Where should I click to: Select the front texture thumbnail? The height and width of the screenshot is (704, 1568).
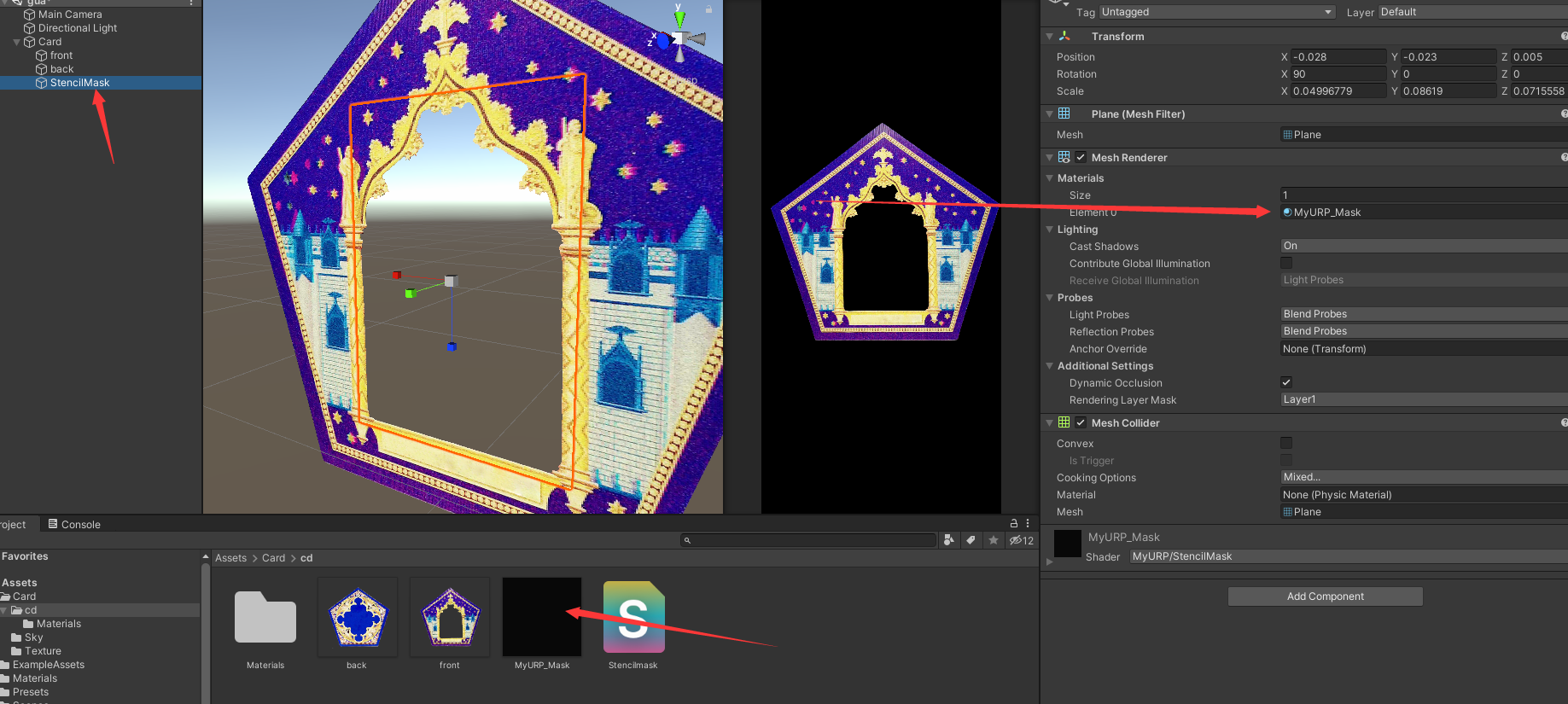click(450, 617)
